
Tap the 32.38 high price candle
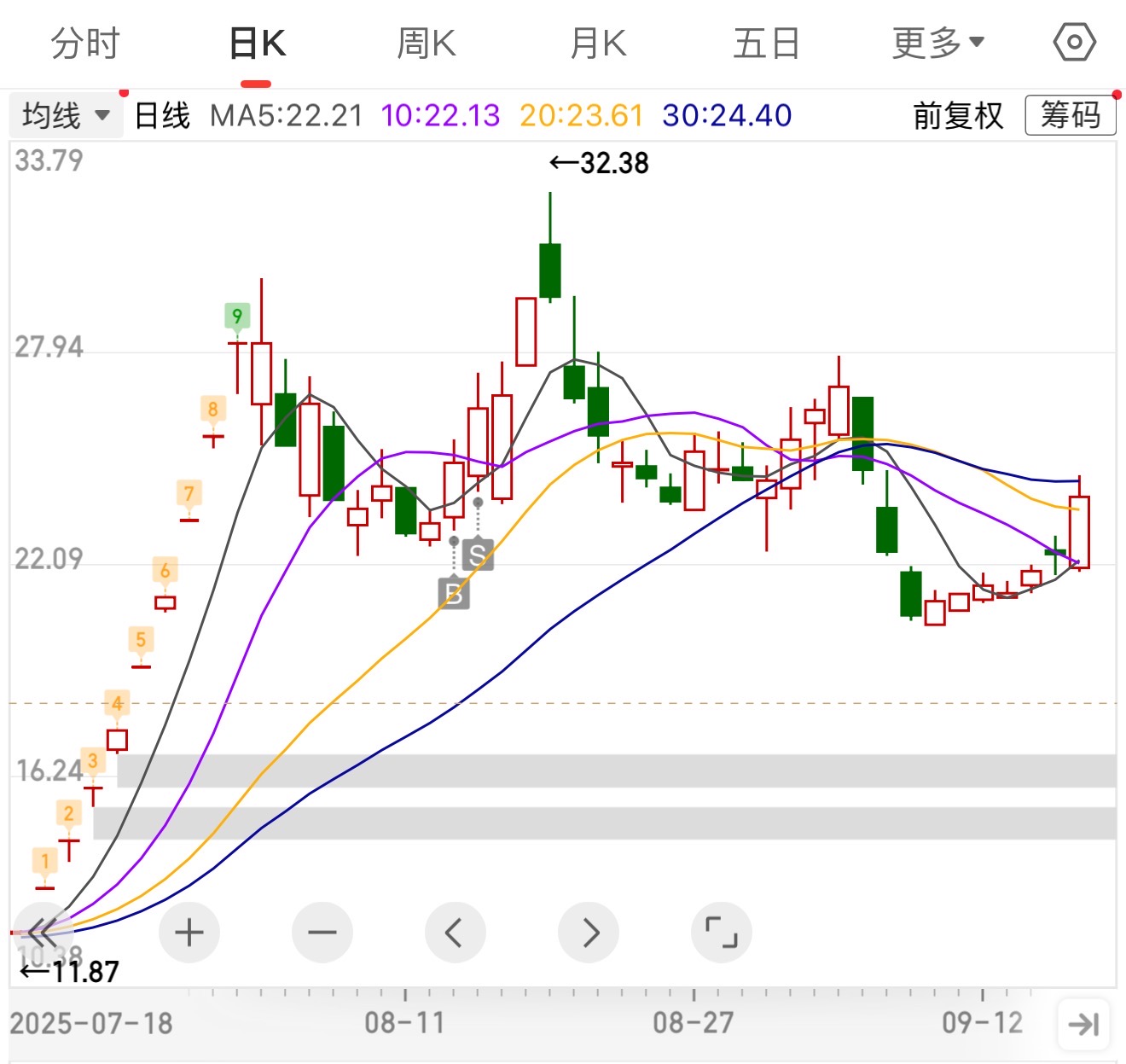click(550, 269)
